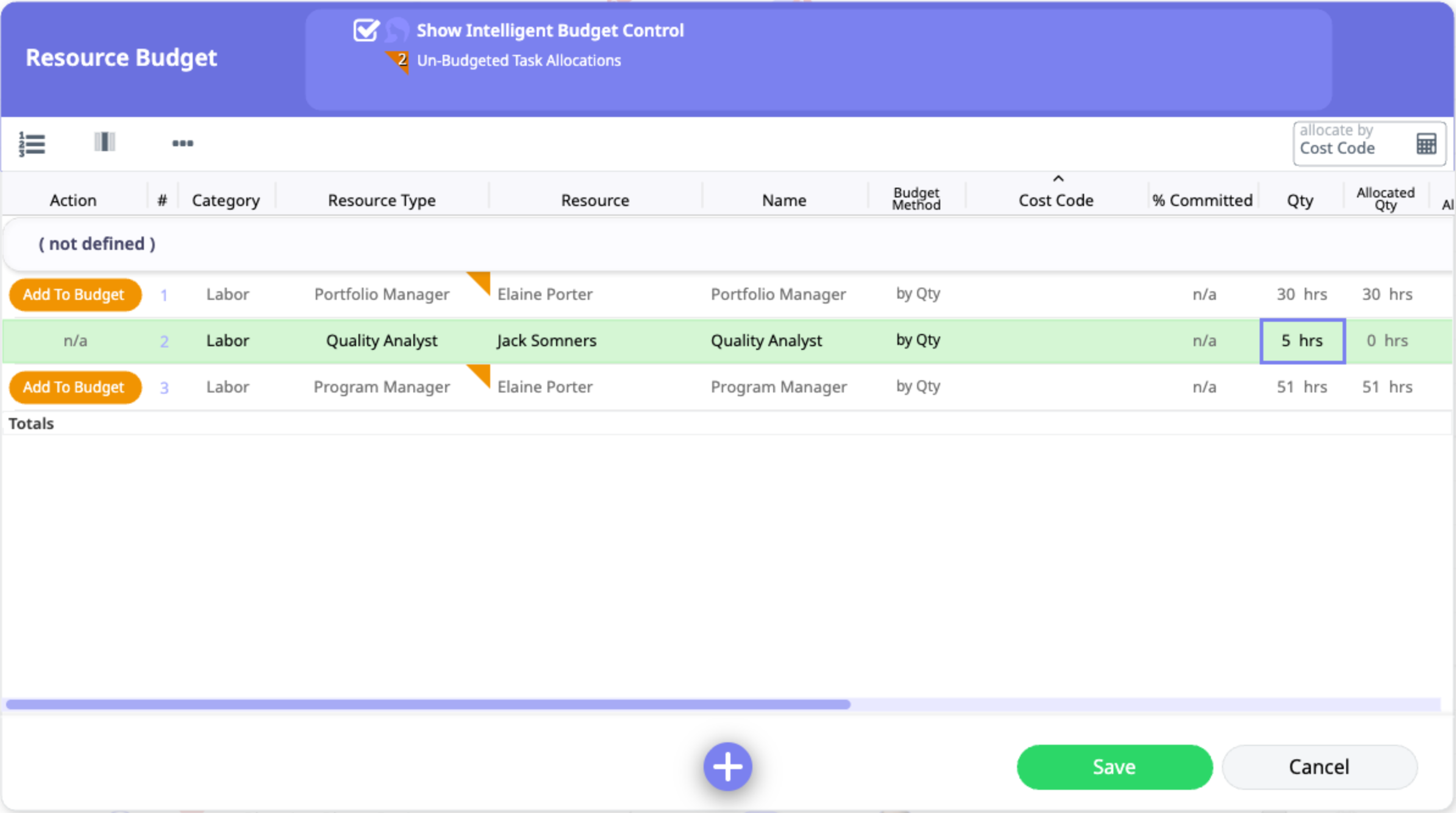The height and width of the screenshot is (813, 1456).
Task: Click Add To Budget for Portfolio Manager
Action: pos(74,294)
